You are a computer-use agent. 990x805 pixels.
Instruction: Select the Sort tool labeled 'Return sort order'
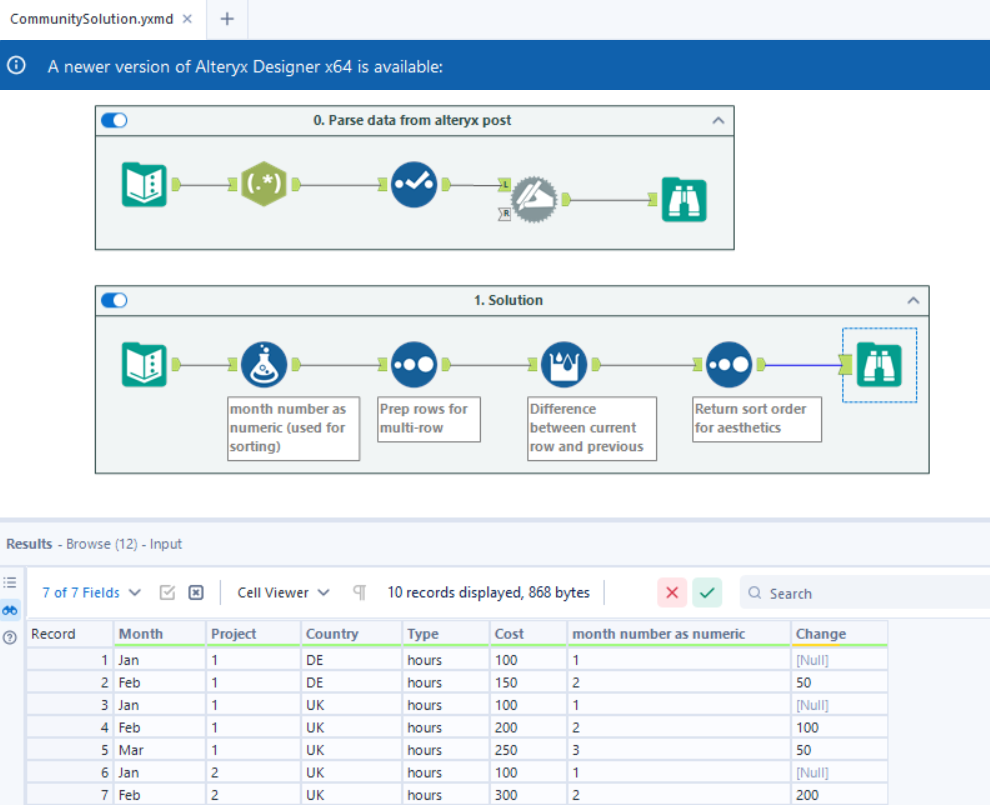click(x=729, y=363)
